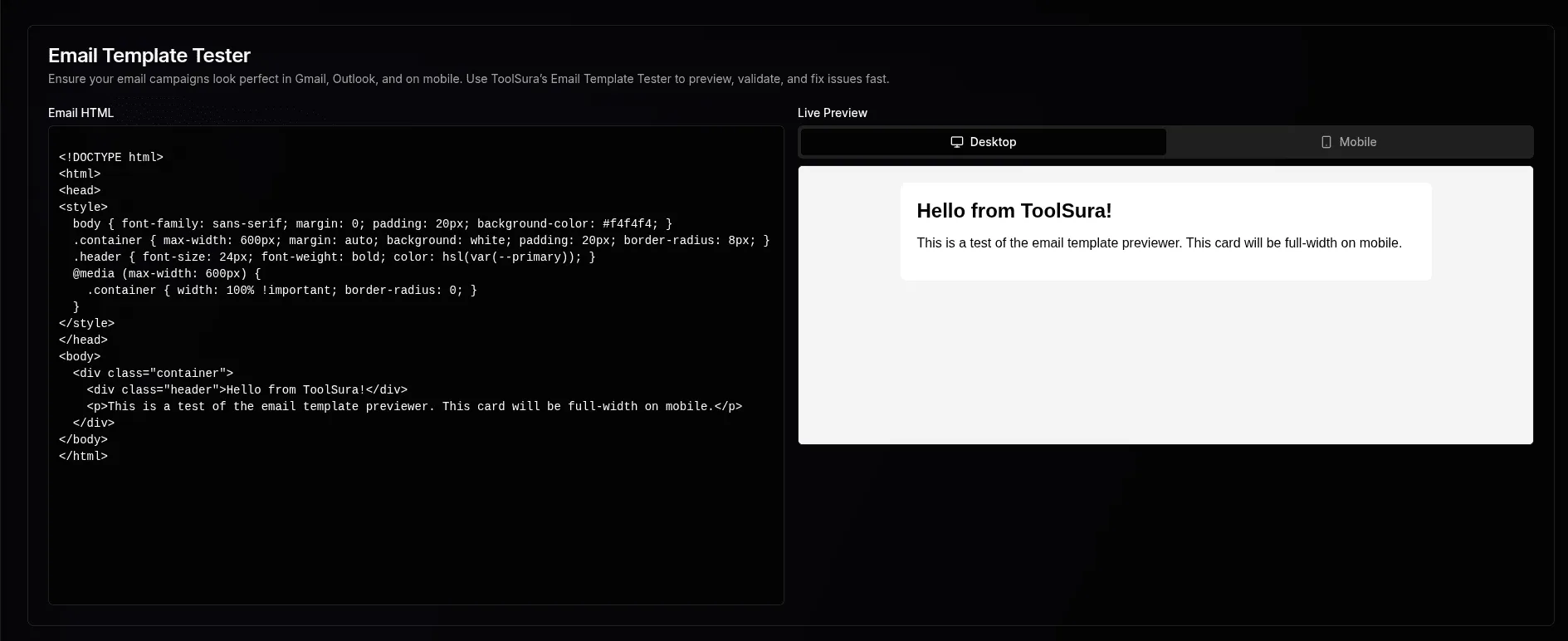Focus the Email HTML code editor
Viewport: 1568px width, 641px height.
click(x=416, y=365)
